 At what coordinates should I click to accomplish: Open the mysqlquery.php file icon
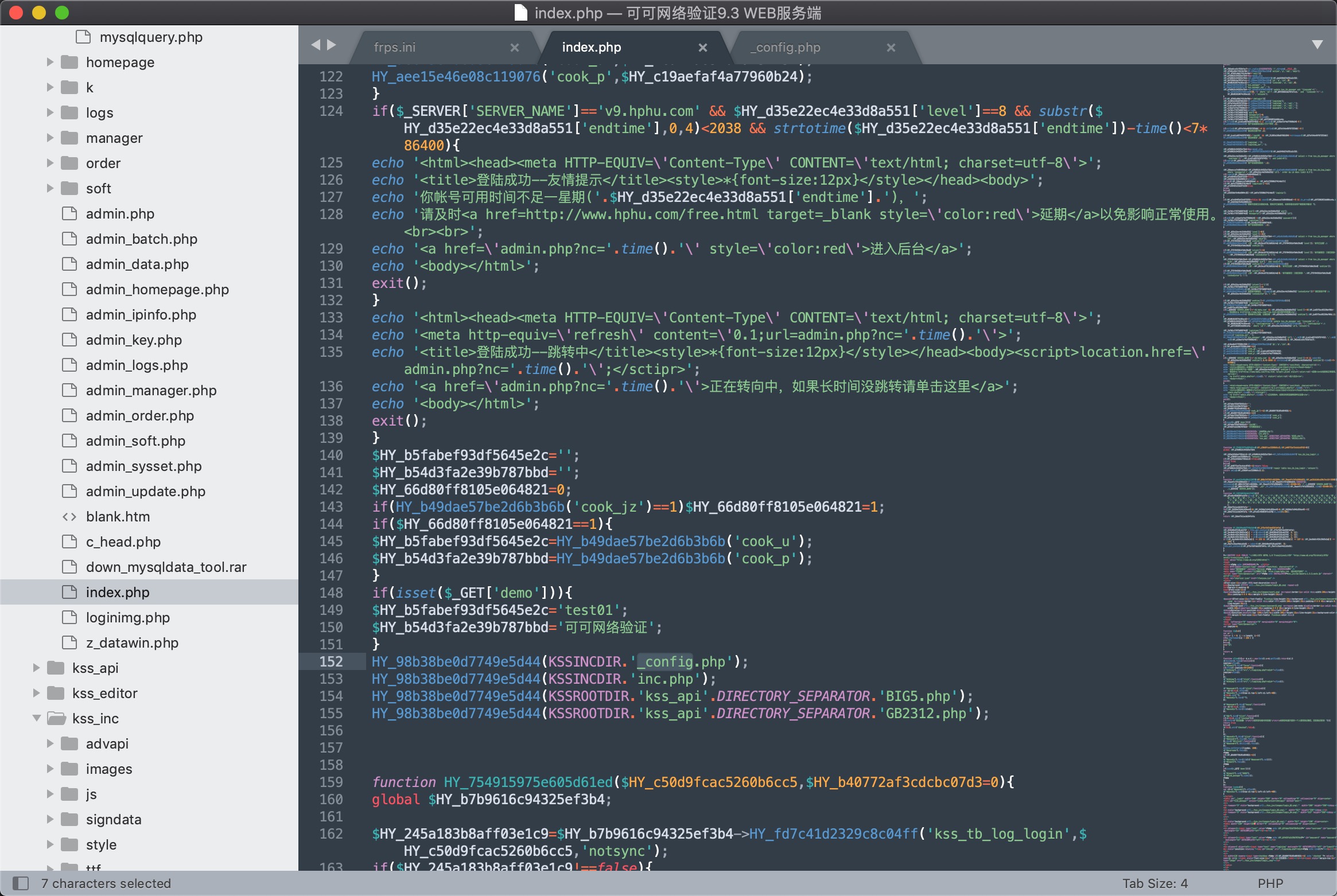pos(83,37)
